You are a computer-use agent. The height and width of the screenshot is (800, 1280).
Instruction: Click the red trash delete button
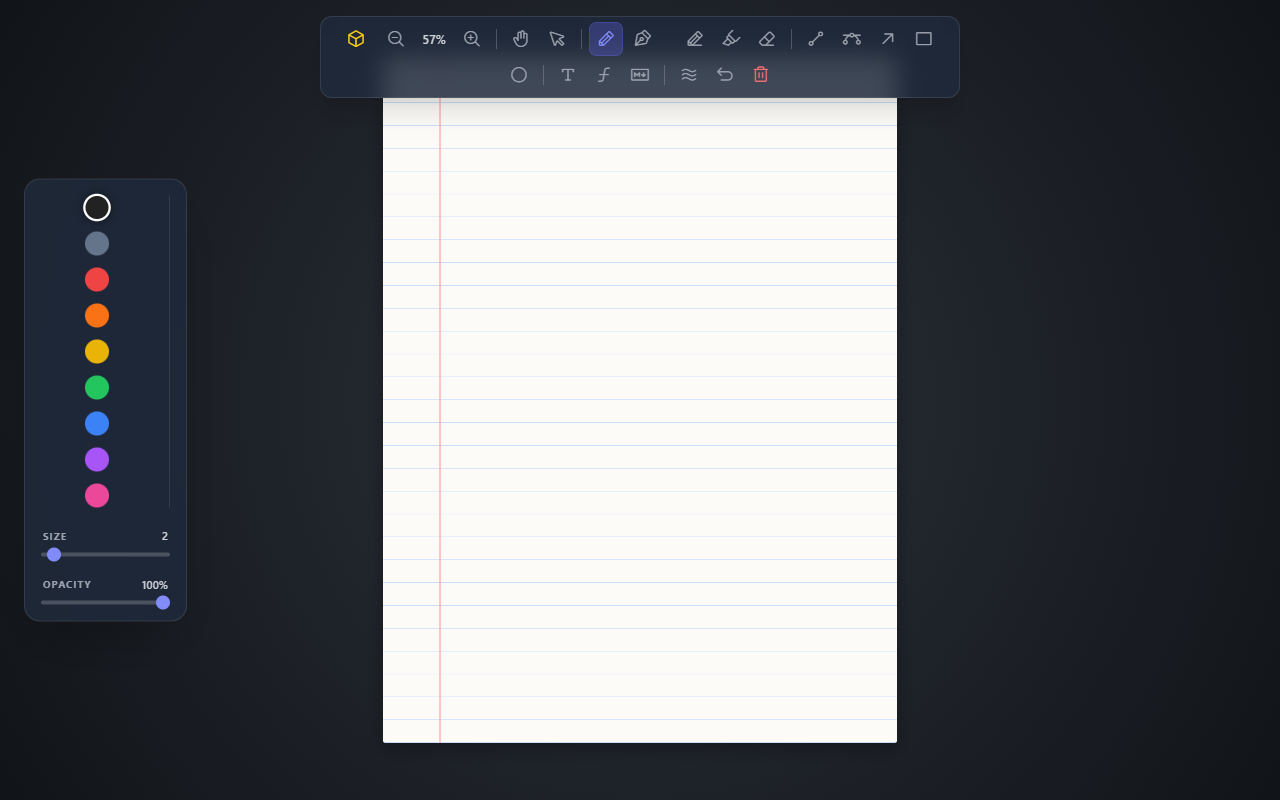click(761, 75)
